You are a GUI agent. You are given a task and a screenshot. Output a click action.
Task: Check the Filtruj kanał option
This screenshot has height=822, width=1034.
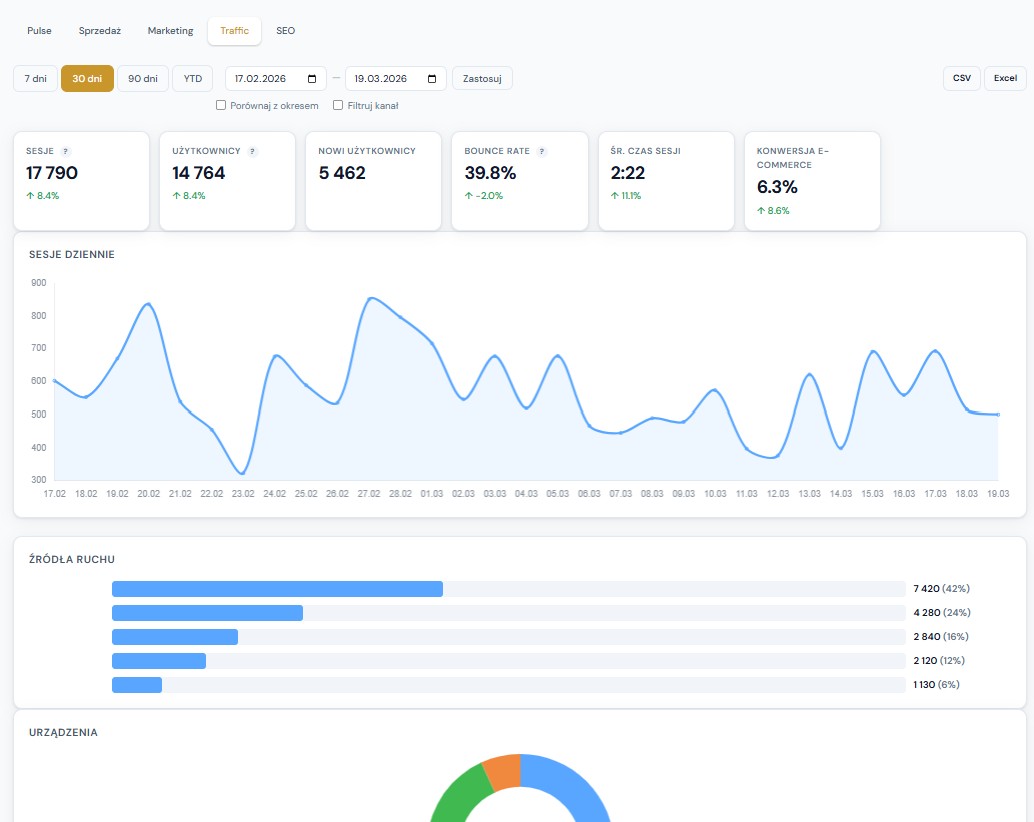point(338,104)
